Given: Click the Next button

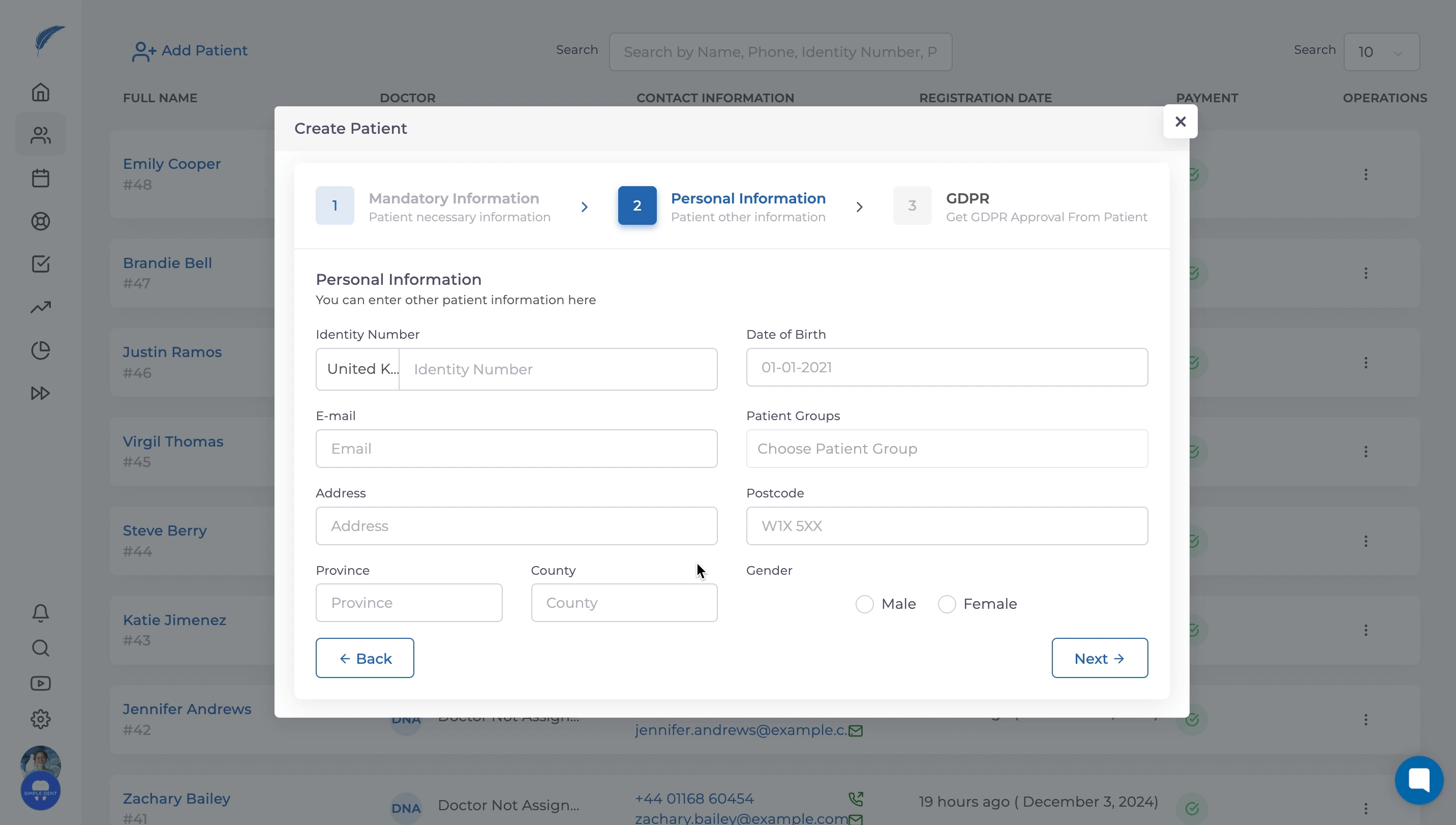Looking at the screenshot, I should pos(1099,658).
